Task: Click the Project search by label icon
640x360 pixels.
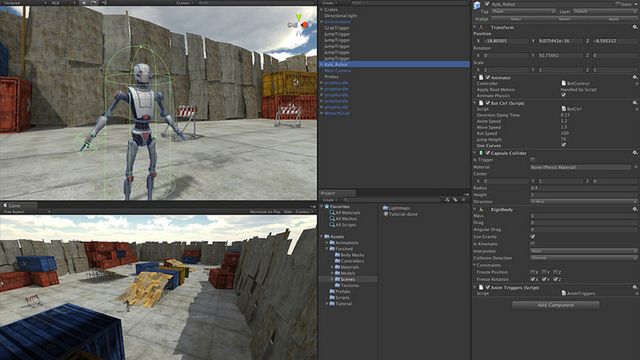Action: coord(455,200)
